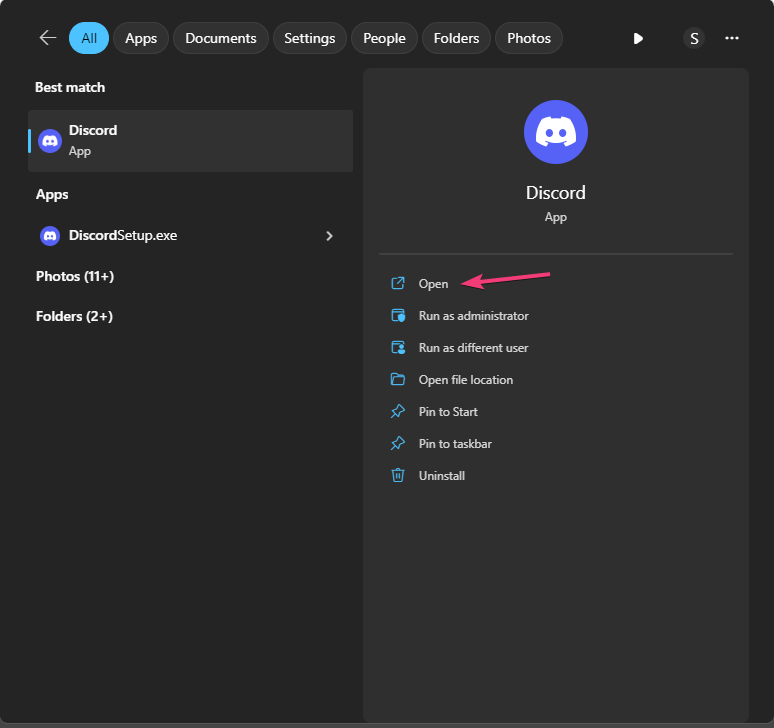The height and width of the screenshot is (728, 774).
Task: Switch to the Apps filter tab
Action: [x=141, y=38]
